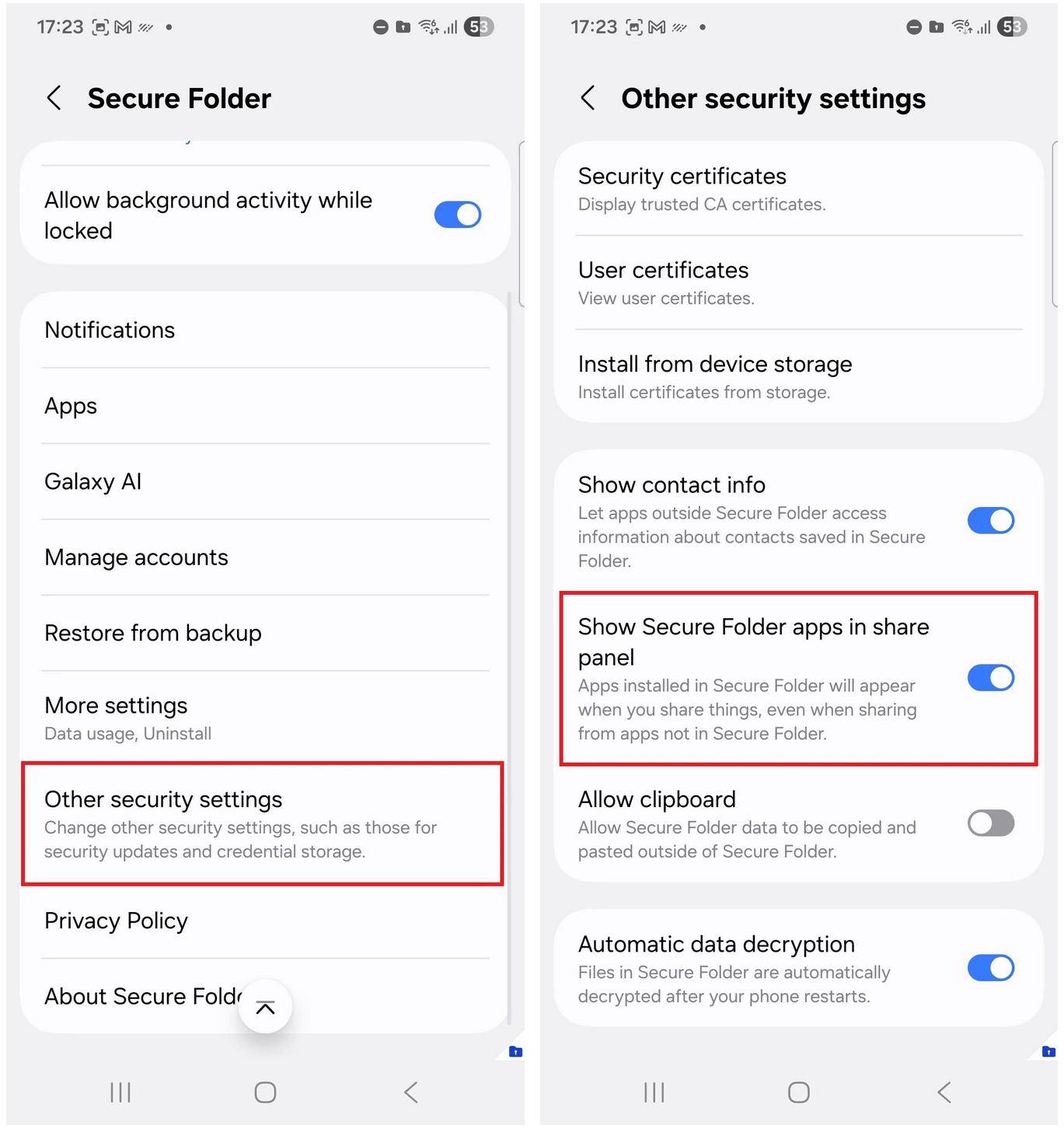Select Install from device storage
Image resolution: width=1064 pixels, height=1132 pixels.
[799, 377]
